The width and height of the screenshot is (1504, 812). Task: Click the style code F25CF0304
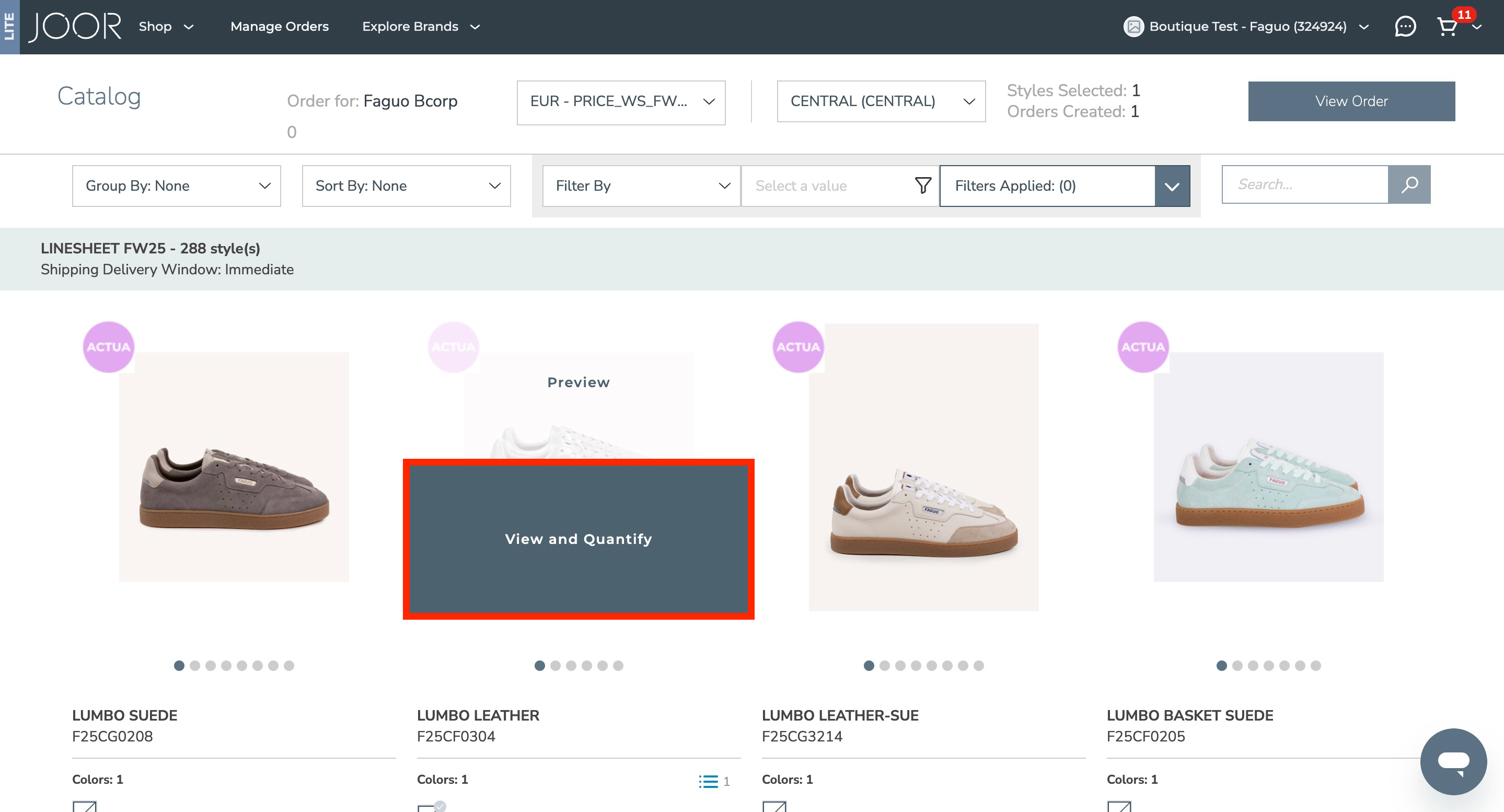[x=456, y=736]
